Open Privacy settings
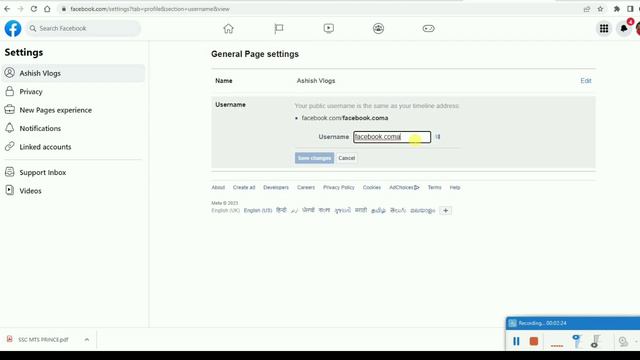This screenshot has height=360, width=640. coord(73,92)
